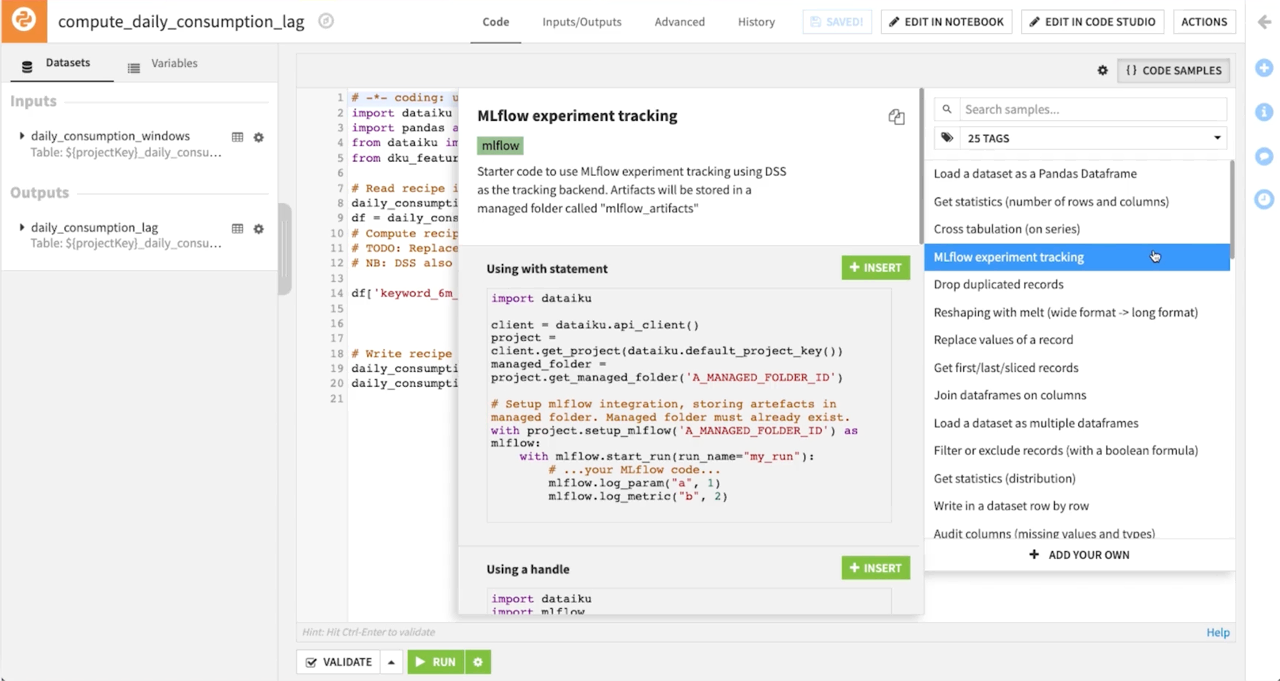Expand the daily_consumption_windows input dataset
This screenshot has width=1280, height=681.
(x=22, y=136)
